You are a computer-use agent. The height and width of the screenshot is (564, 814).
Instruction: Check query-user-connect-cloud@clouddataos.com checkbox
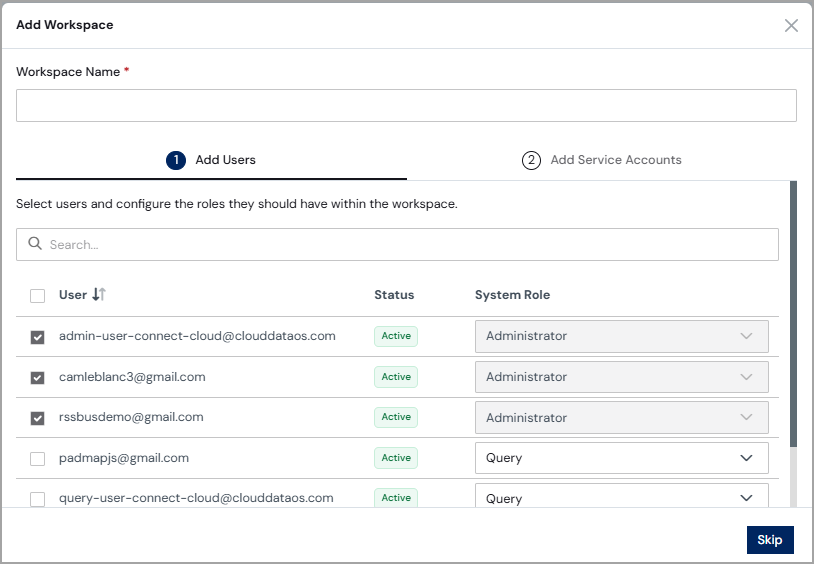point(37,499)
